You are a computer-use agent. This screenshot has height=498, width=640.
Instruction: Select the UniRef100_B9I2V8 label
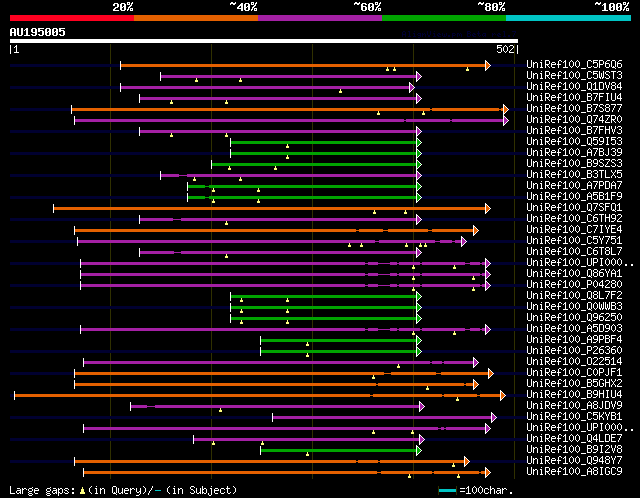(x=574, y=450)
